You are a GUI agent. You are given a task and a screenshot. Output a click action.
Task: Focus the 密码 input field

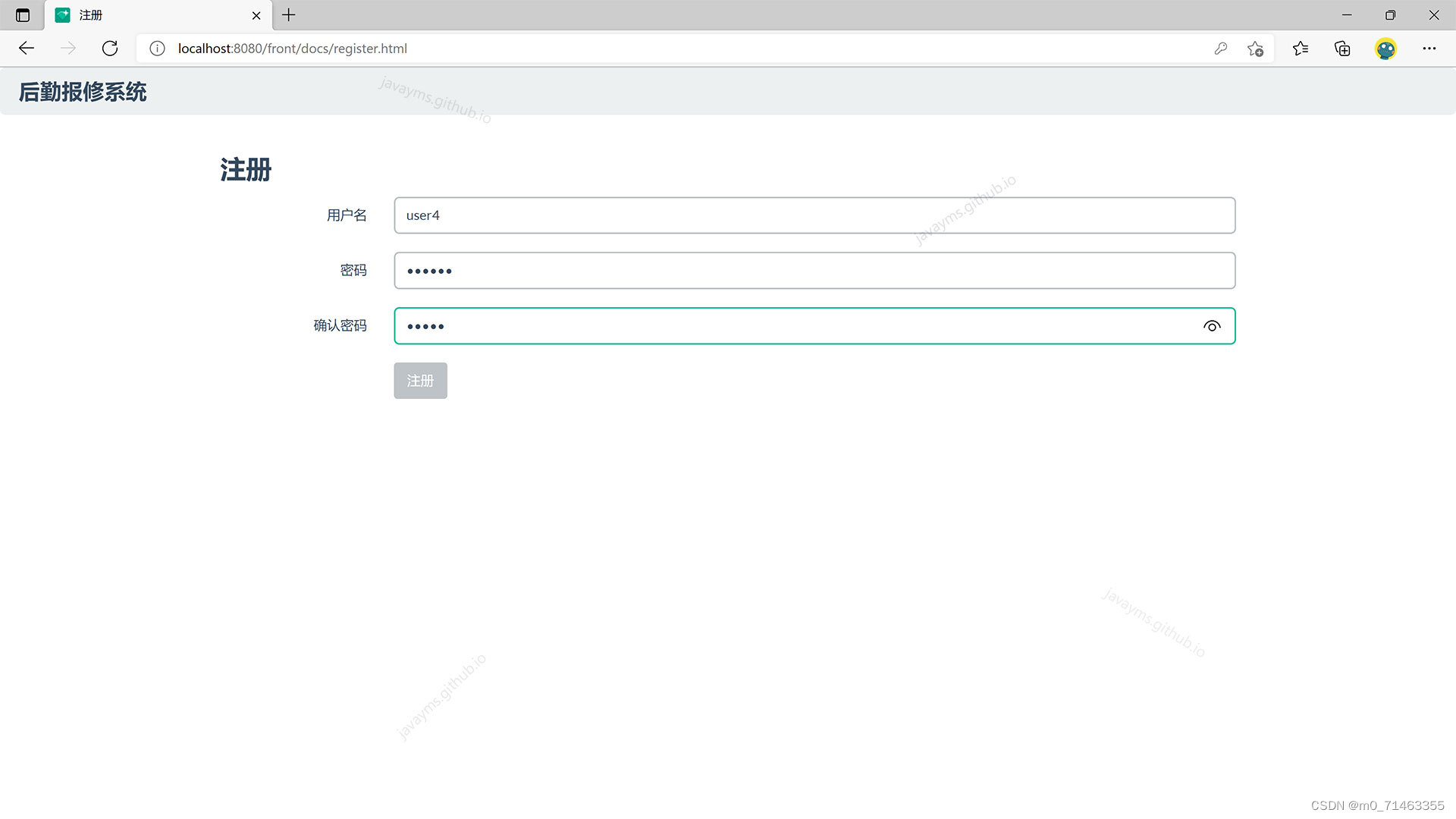tap(814, 271)
